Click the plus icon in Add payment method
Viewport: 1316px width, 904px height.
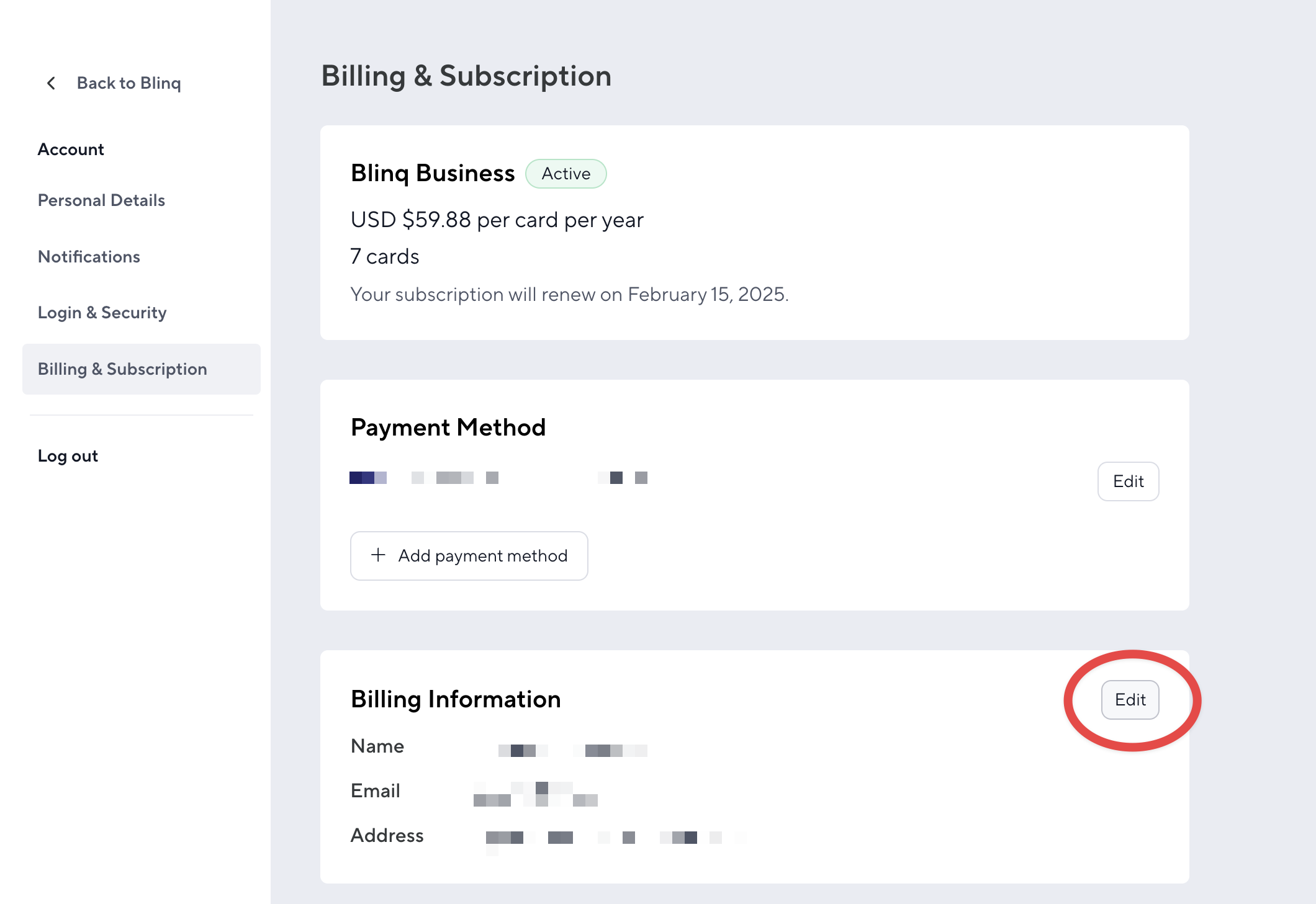click(x=378, y=555)
